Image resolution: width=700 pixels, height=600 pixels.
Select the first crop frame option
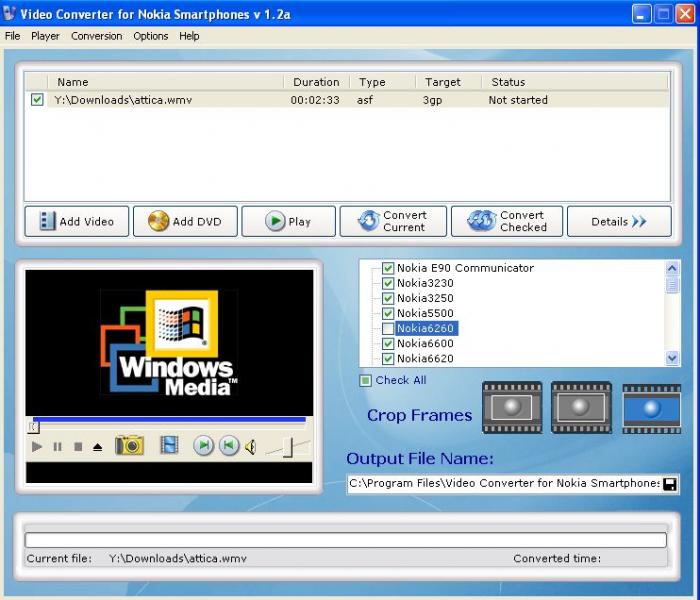coord(512,407)
